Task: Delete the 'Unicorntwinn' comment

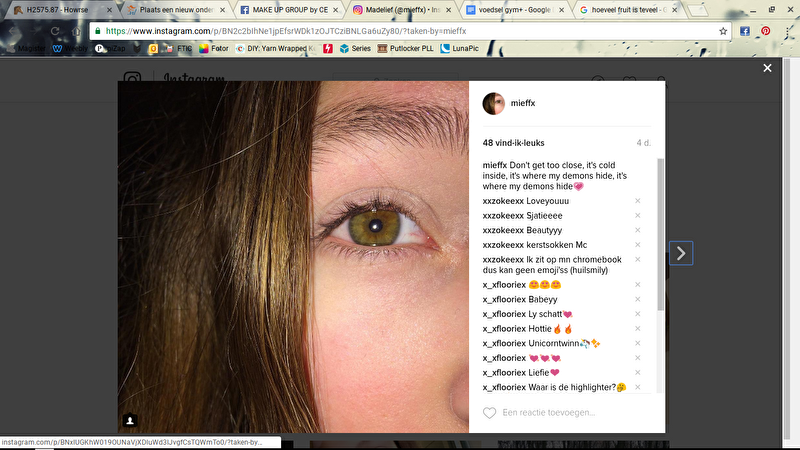Action: click(637, 343)
